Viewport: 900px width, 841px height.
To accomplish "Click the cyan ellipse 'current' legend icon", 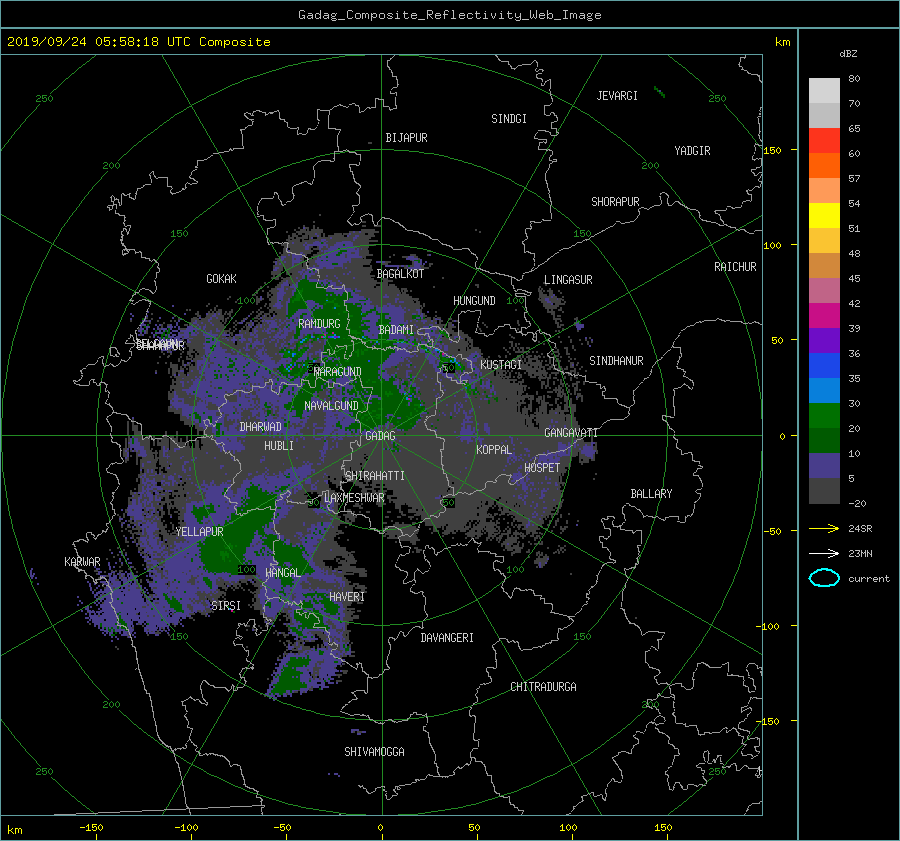I will click(824, 578).
